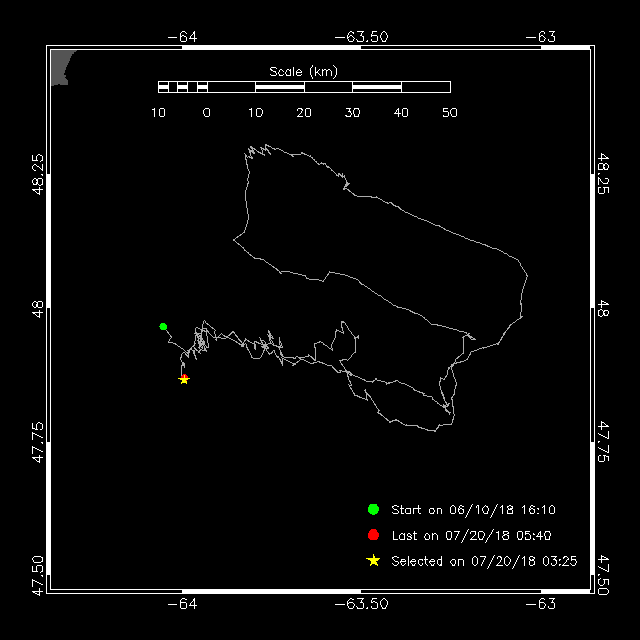Click the '30' label under the scale bar
Image resolution: width=640 pixels, height=640 pixels.
click(353, 113)
